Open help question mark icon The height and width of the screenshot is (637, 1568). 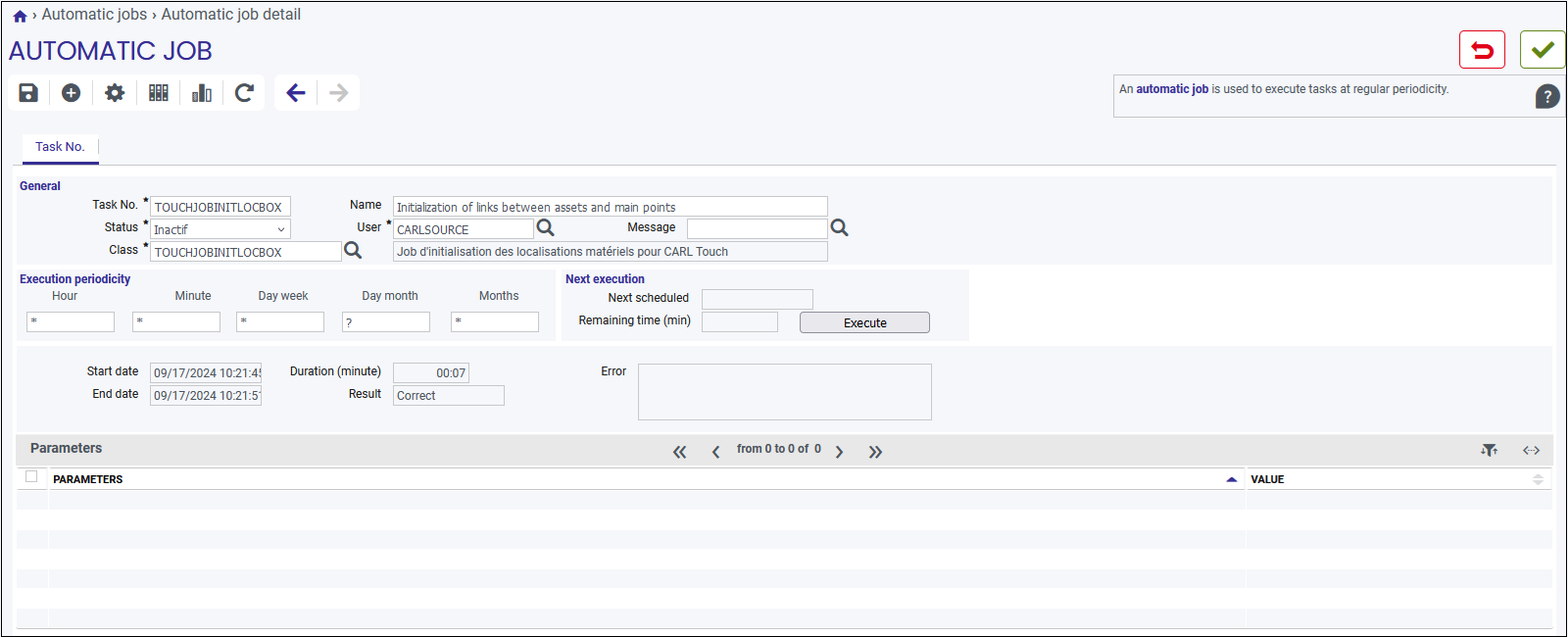tap(1547, 96)
